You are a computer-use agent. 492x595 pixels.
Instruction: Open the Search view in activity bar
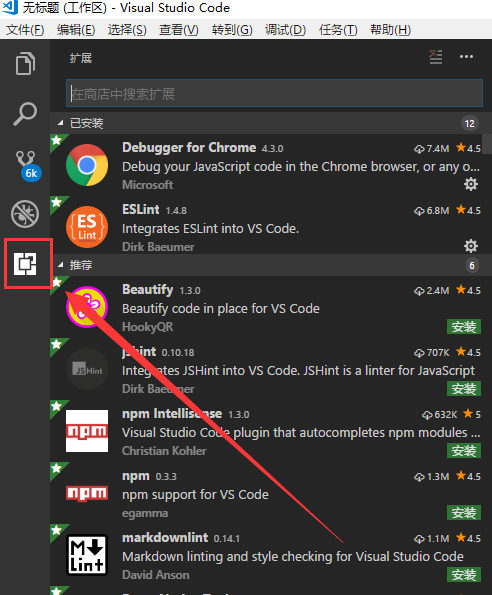click(25, 113)
